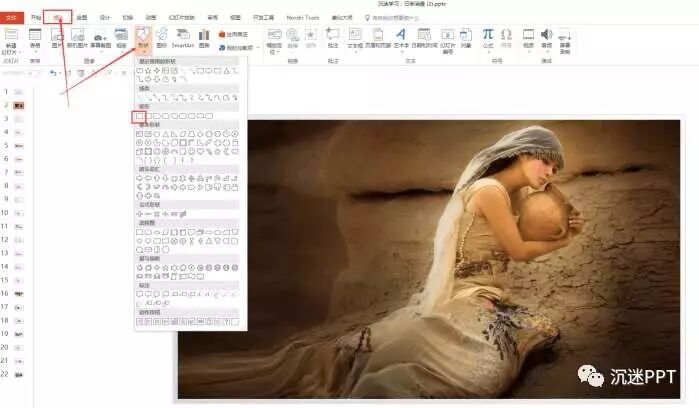Insert Slide Number
This screenshot has width=699, height=408.
coord(448,40)
